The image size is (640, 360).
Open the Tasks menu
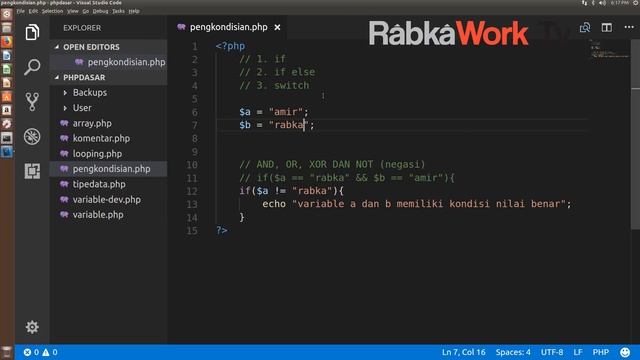tap(118, 11)
